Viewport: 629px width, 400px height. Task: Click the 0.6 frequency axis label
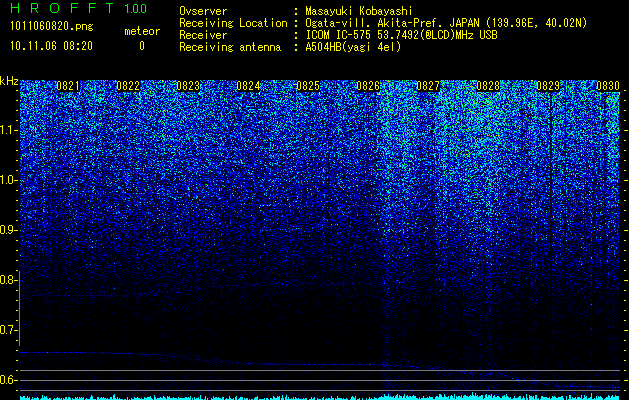(8, 380)
